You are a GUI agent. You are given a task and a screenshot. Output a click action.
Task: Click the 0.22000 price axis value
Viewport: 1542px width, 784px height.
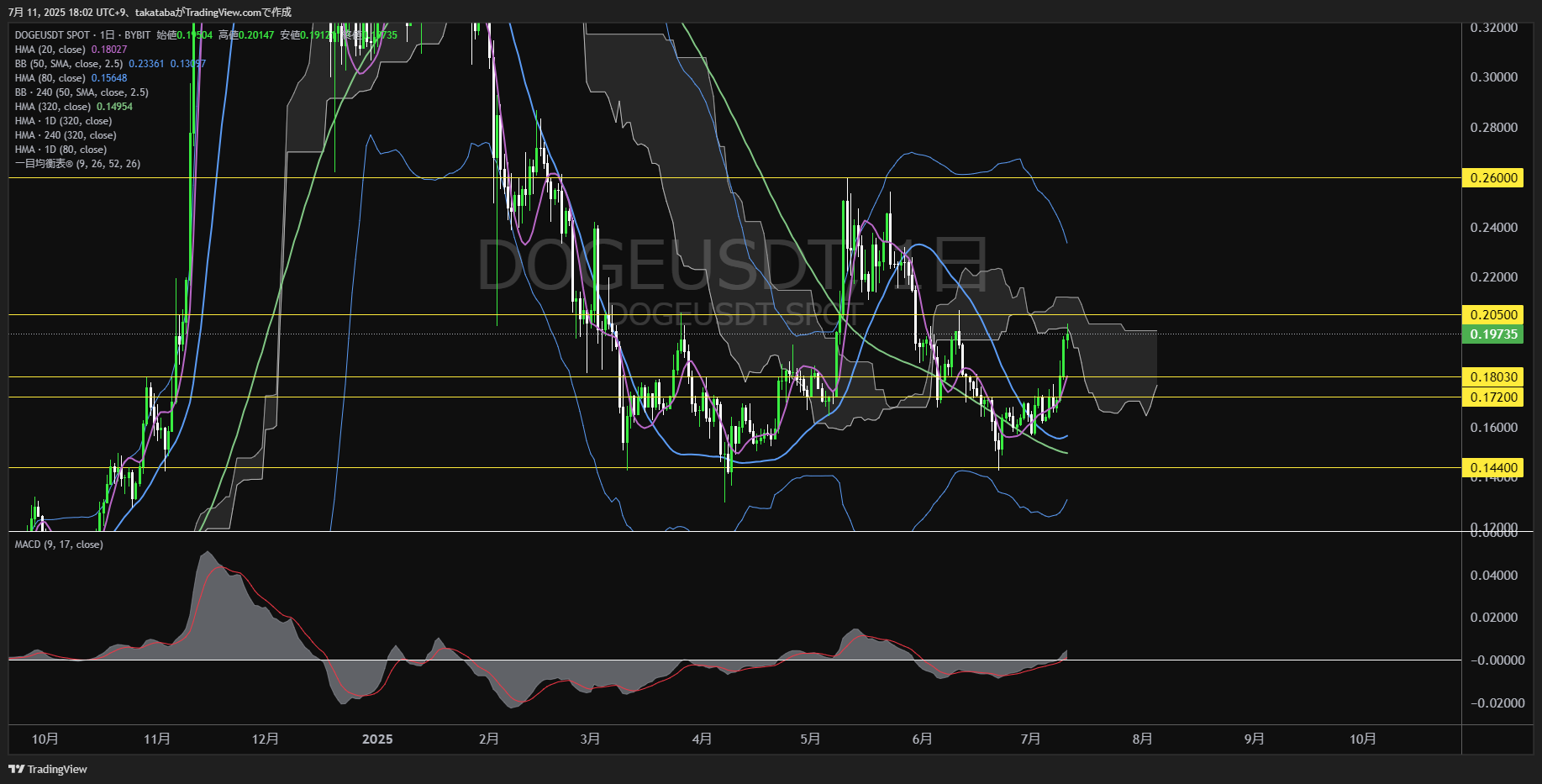pos(1493,277)
